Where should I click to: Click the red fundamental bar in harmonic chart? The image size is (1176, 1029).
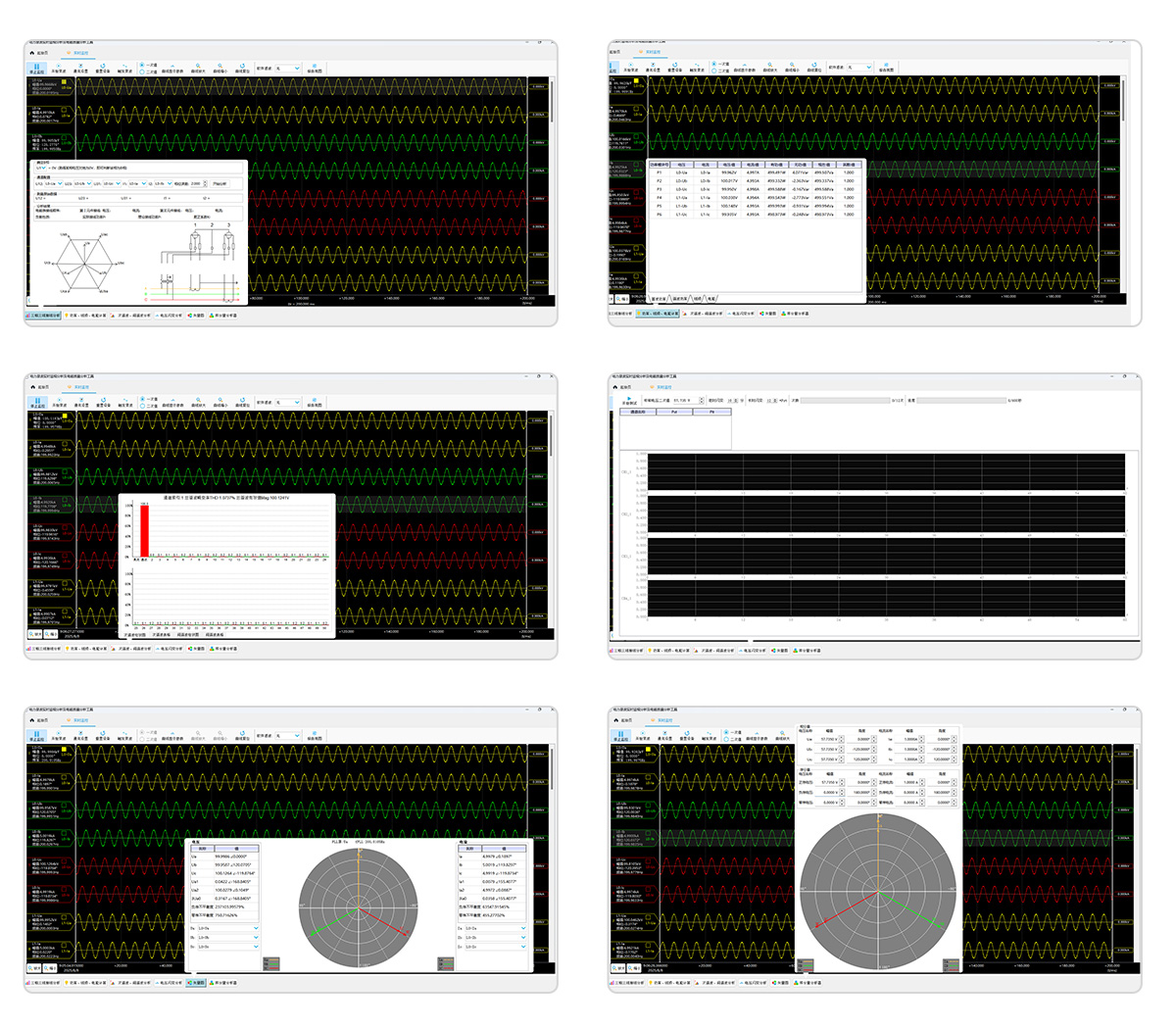click(144, 530)
